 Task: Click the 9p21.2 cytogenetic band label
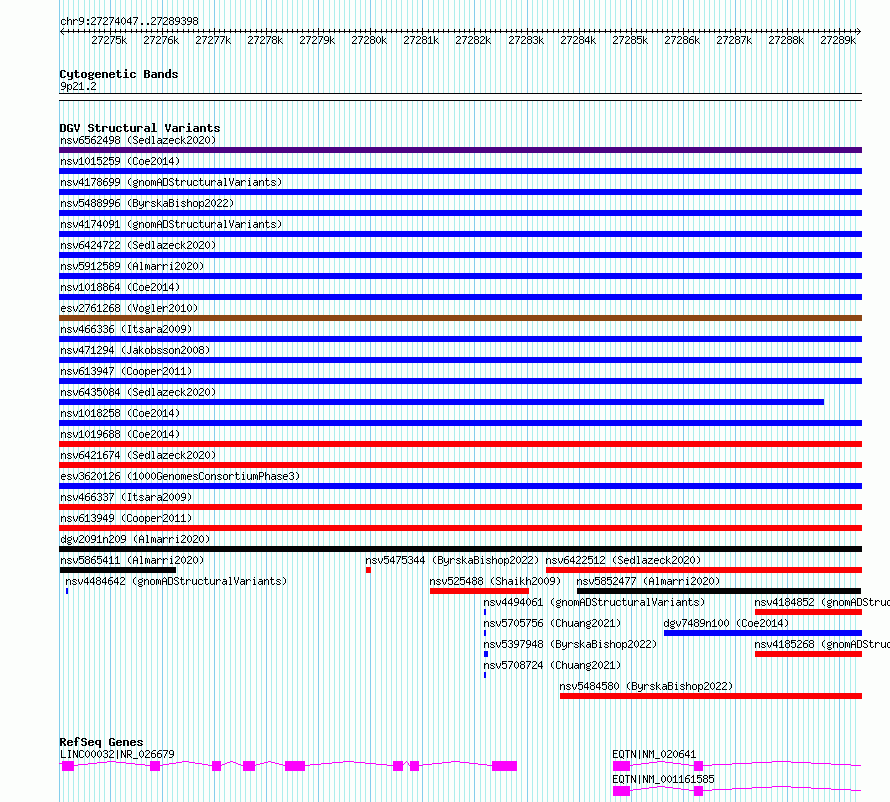coord(78,86)
